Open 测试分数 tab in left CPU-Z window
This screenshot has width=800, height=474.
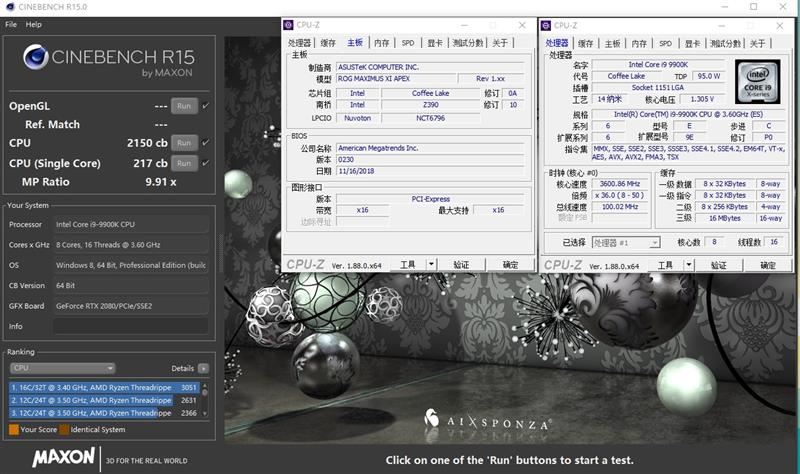click(x=467, y=43)
